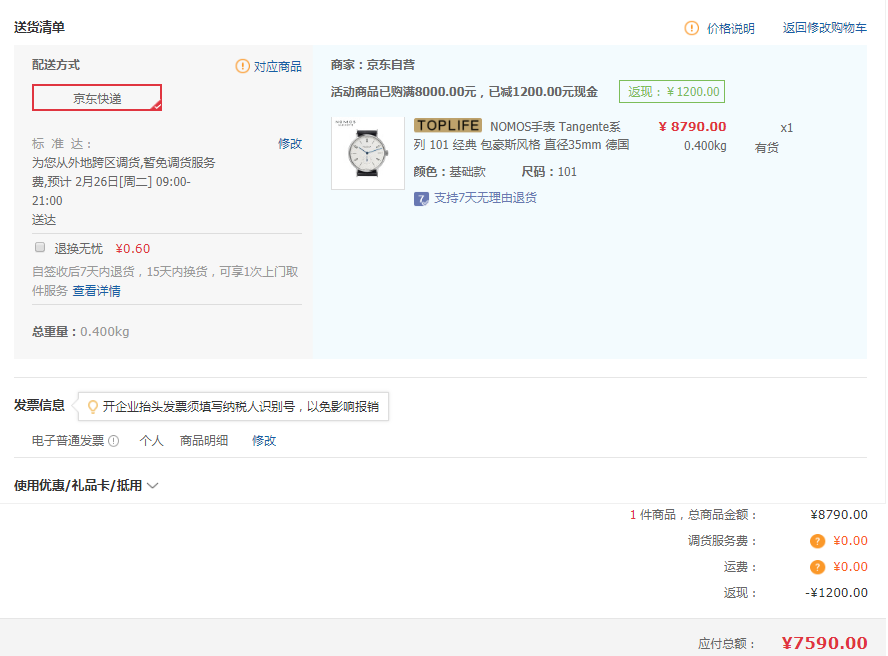Click the 有货 stock status text
The width and height of the screenshot is (888, 656).
(x=766, y=148)
